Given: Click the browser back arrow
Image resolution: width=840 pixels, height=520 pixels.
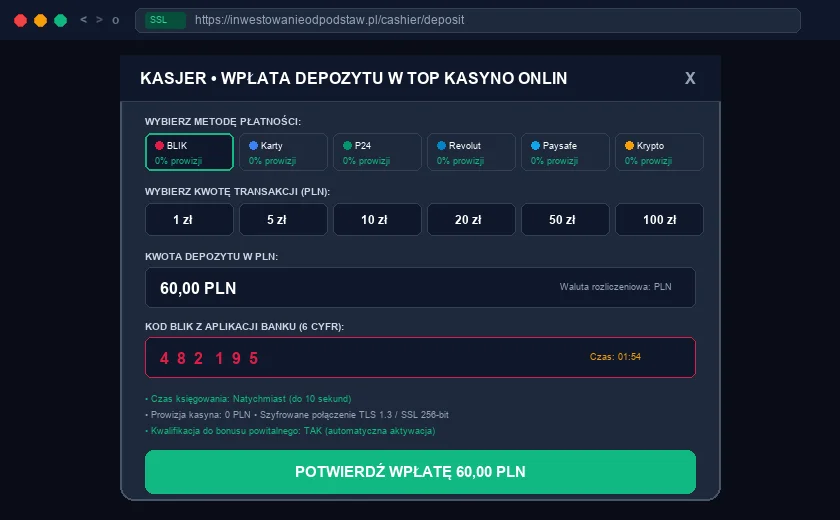Looking at the screenshot, I should 84,20.
